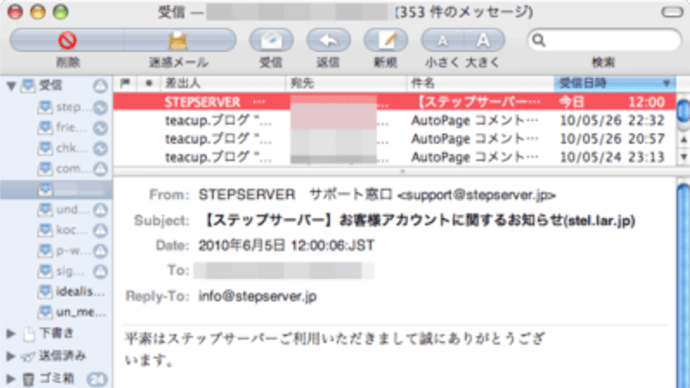Select the 受信 top-level inbox
690x388 pixels.
pyautogui.click(x=50, y=85)
